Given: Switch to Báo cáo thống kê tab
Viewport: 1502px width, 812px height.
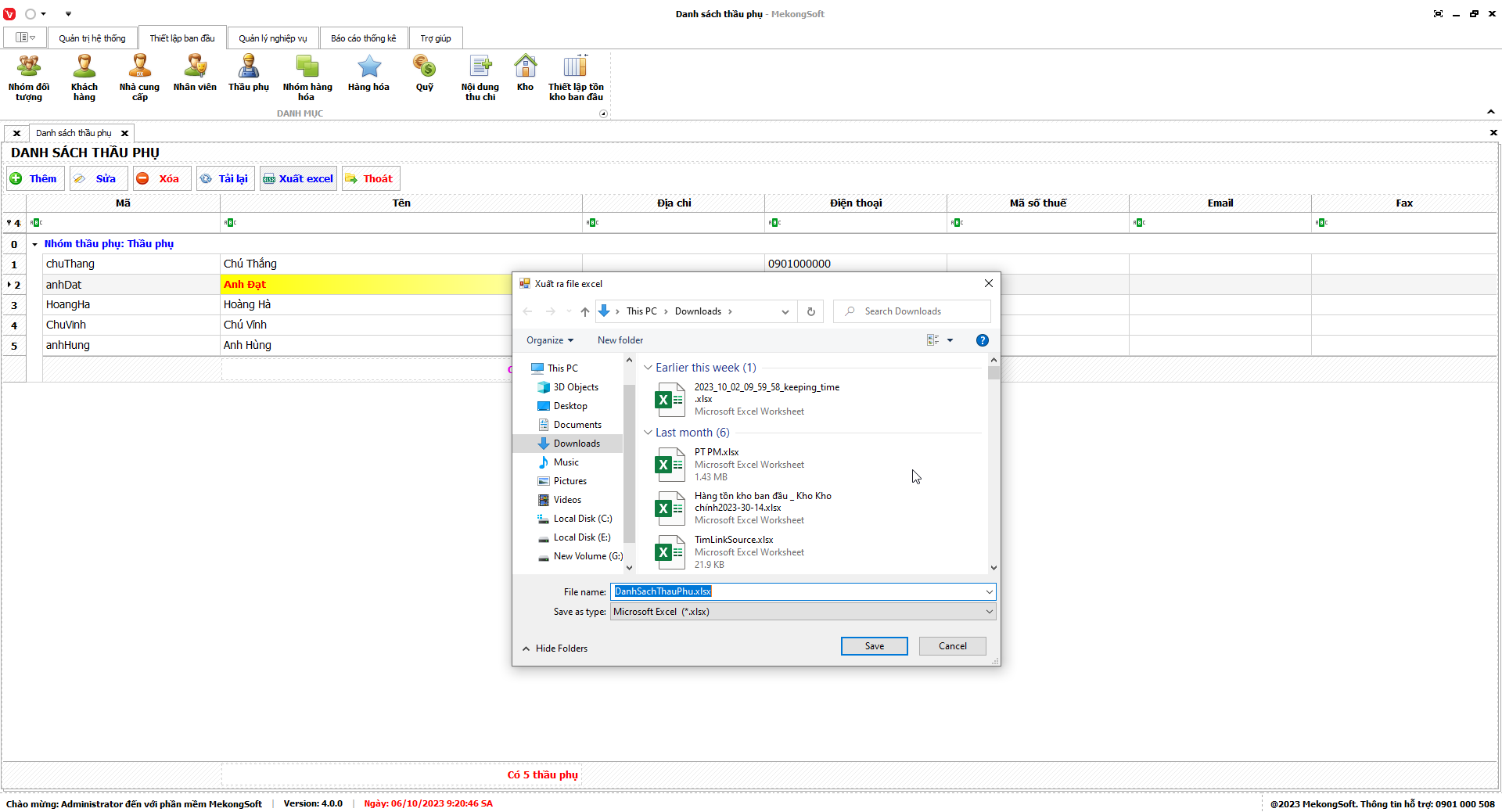Looking at the screenshot, I should [363, 38].
